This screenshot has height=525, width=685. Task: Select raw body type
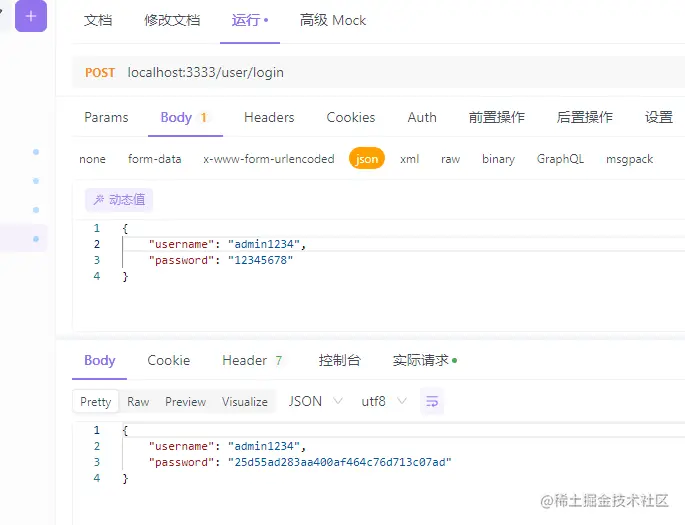[450, 159]
